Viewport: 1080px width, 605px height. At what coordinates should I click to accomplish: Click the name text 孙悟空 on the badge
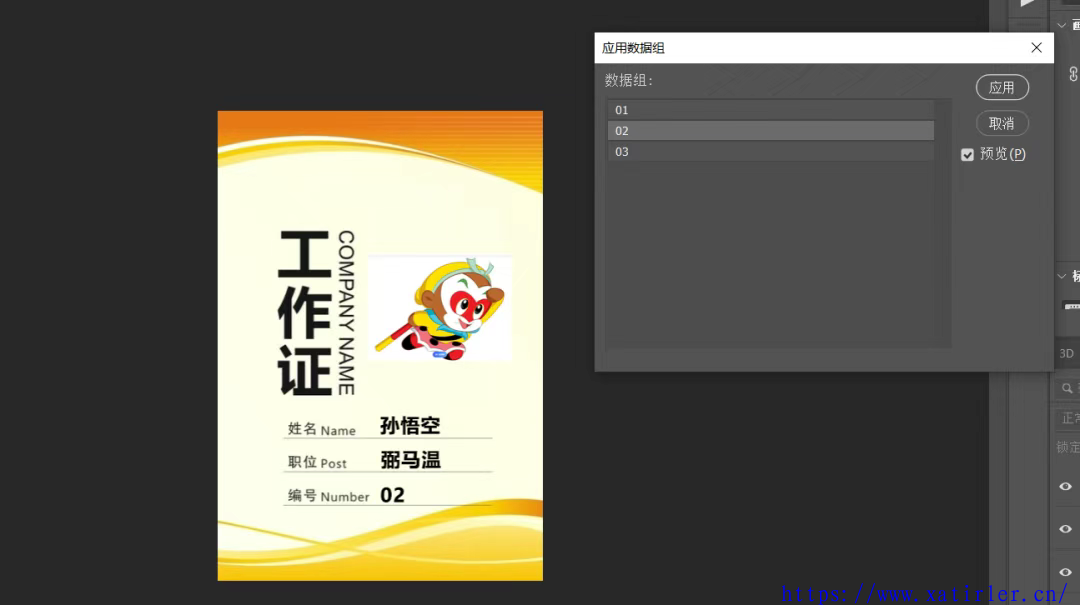point(410,426)
